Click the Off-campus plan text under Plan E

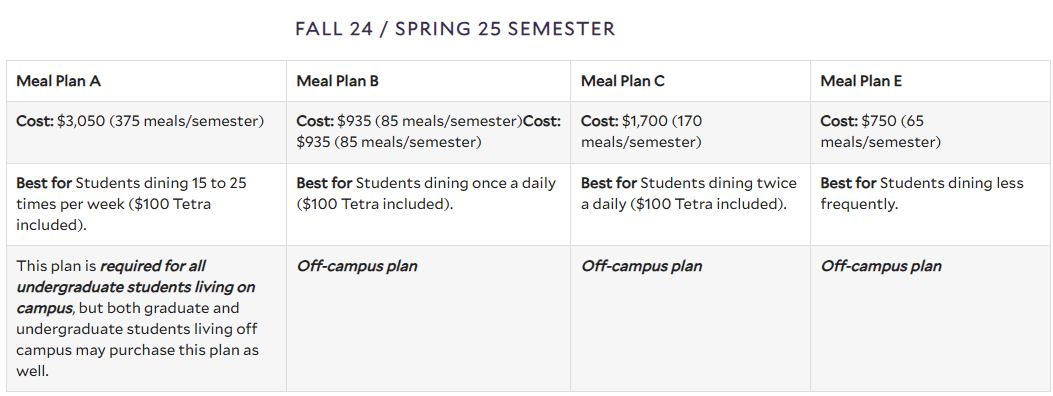pos(880,266)
